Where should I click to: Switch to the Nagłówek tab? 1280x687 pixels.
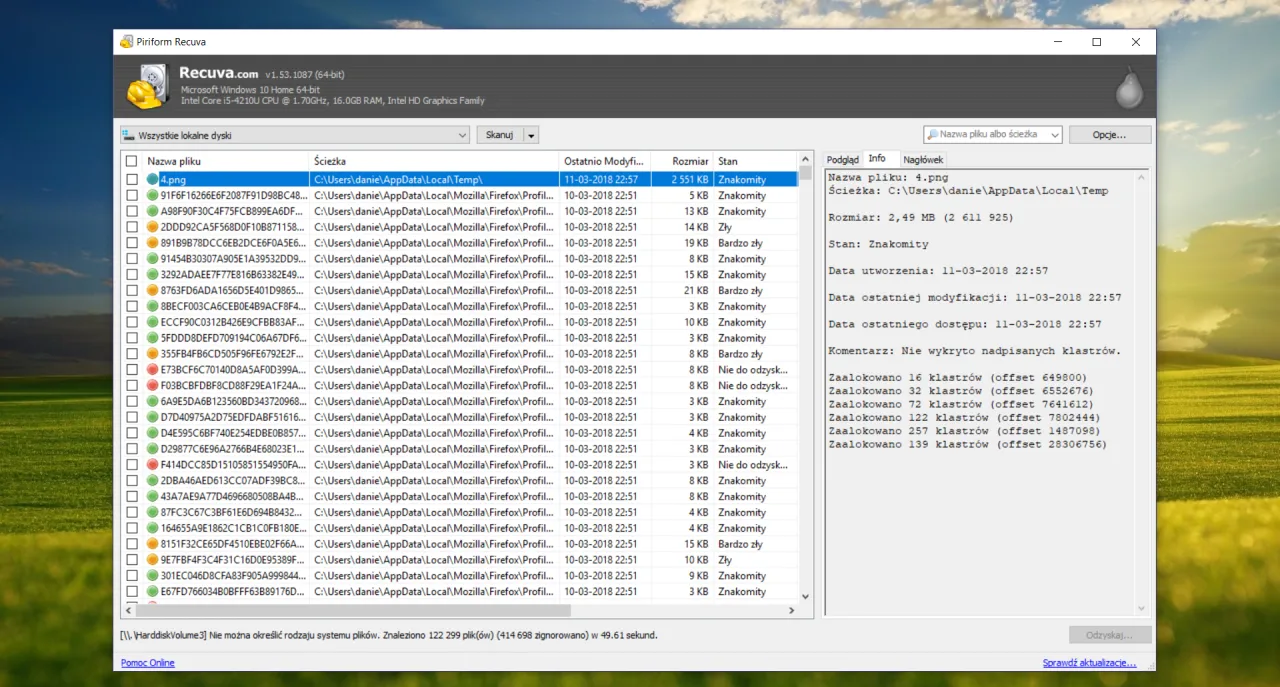(921, 160)
